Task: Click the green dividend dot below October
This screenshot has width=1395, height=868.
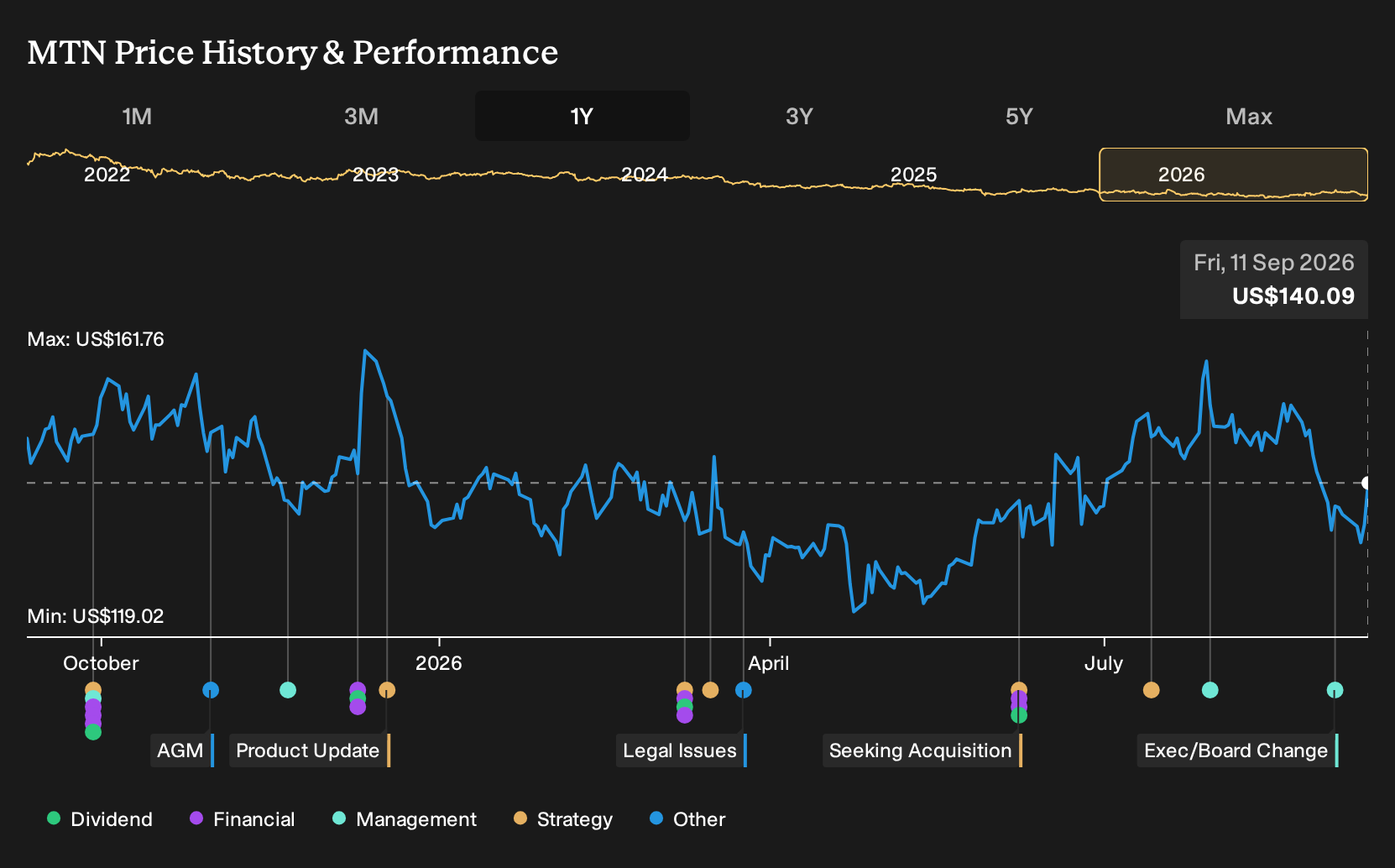Action: (x=93, y=732)
